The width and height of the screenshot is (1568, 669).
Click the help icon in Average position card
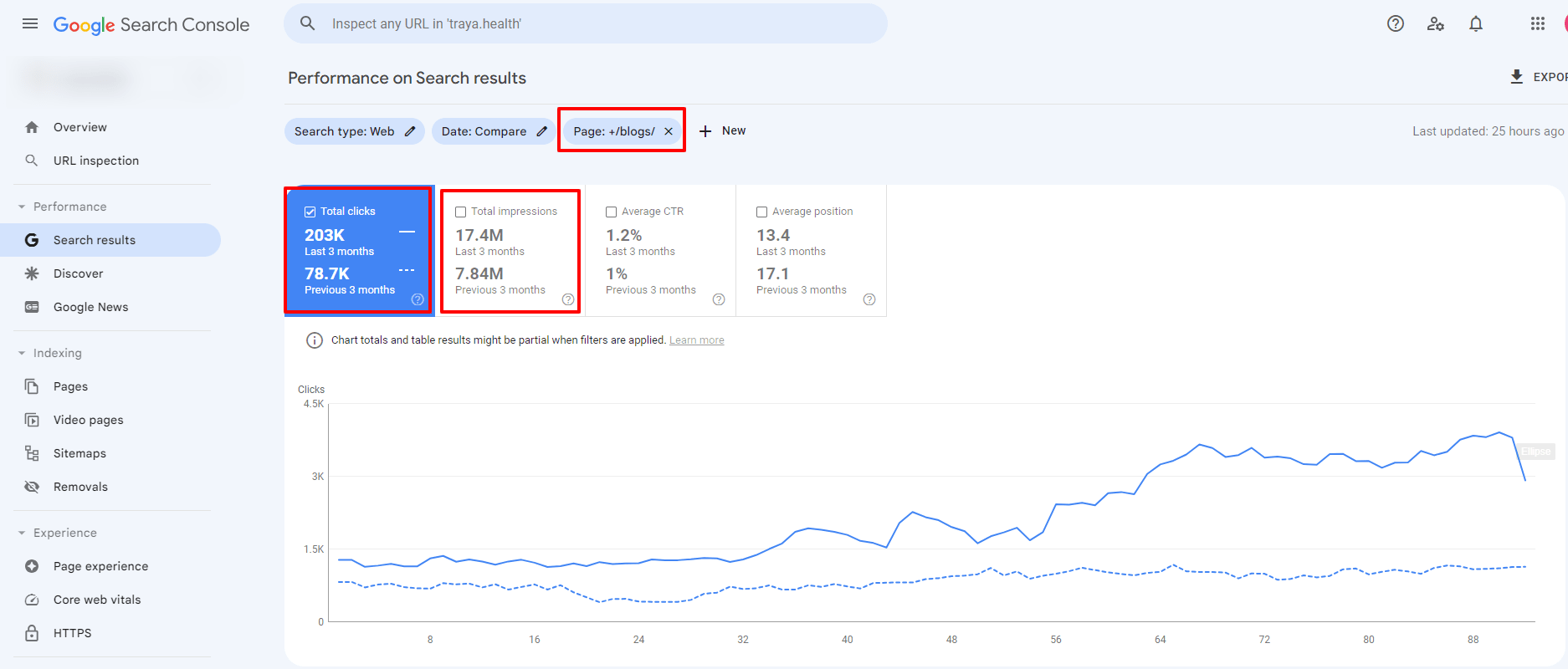[869, 299]
